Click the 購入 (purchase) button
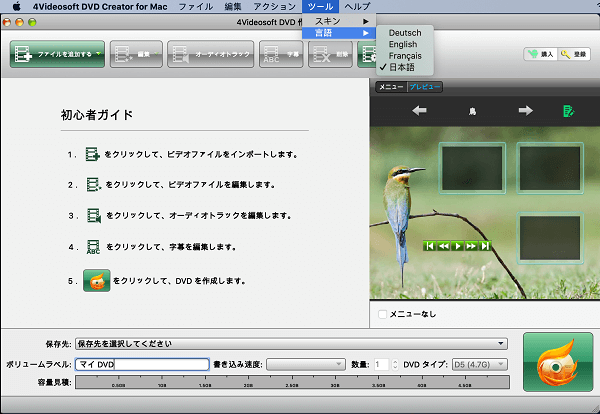 pyautogui.click(x=539, y=54)
